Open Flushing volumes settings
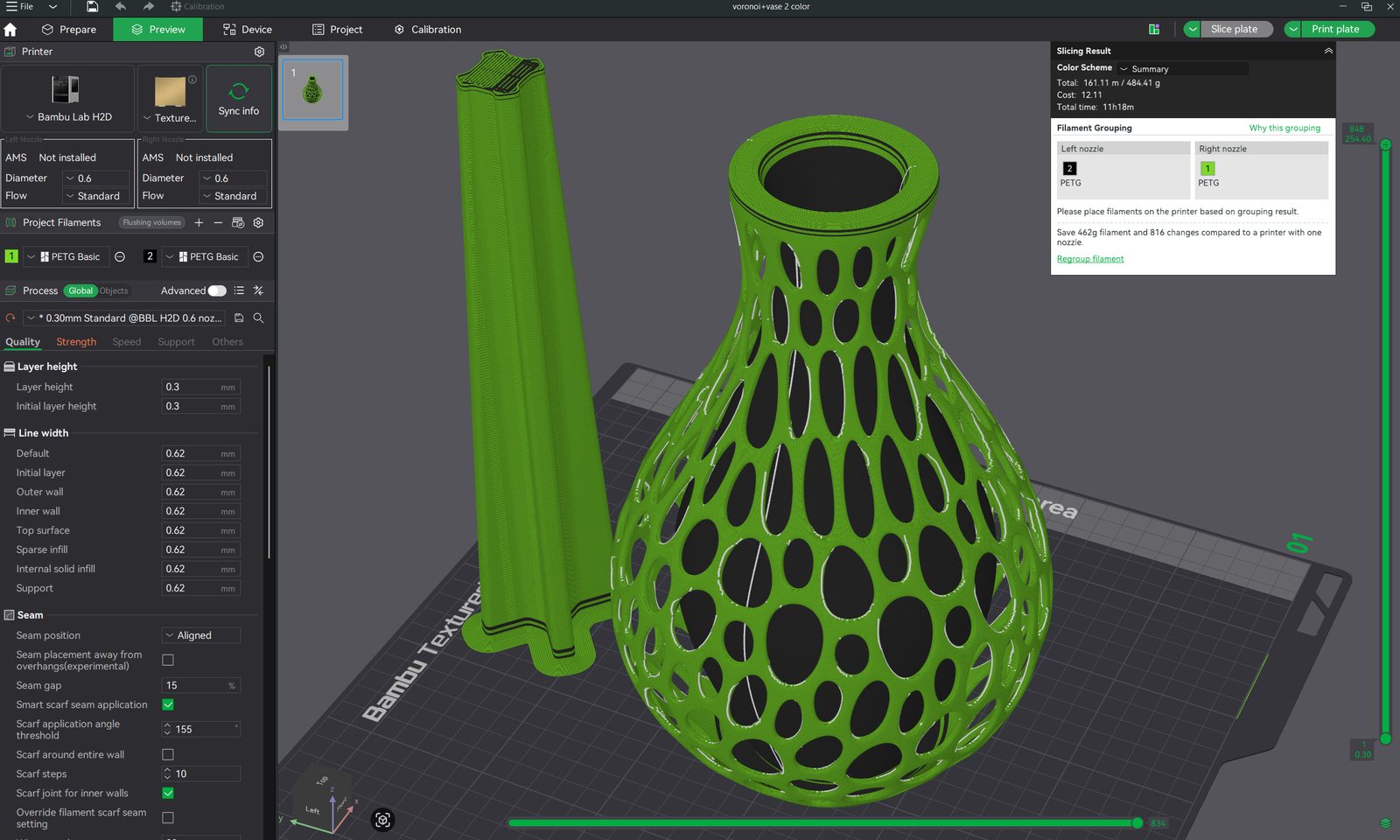 (x=152, y=223)
